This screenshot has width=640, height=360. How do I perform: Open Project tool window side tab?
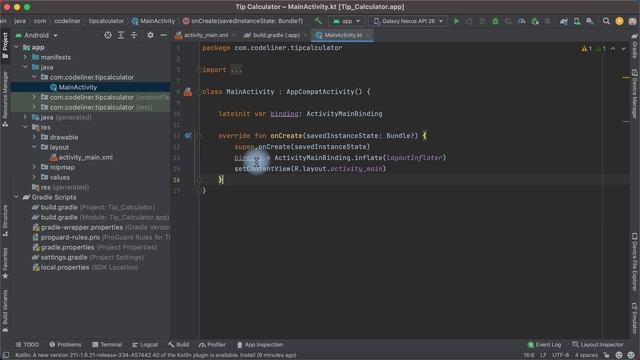(x=5, y=46)
